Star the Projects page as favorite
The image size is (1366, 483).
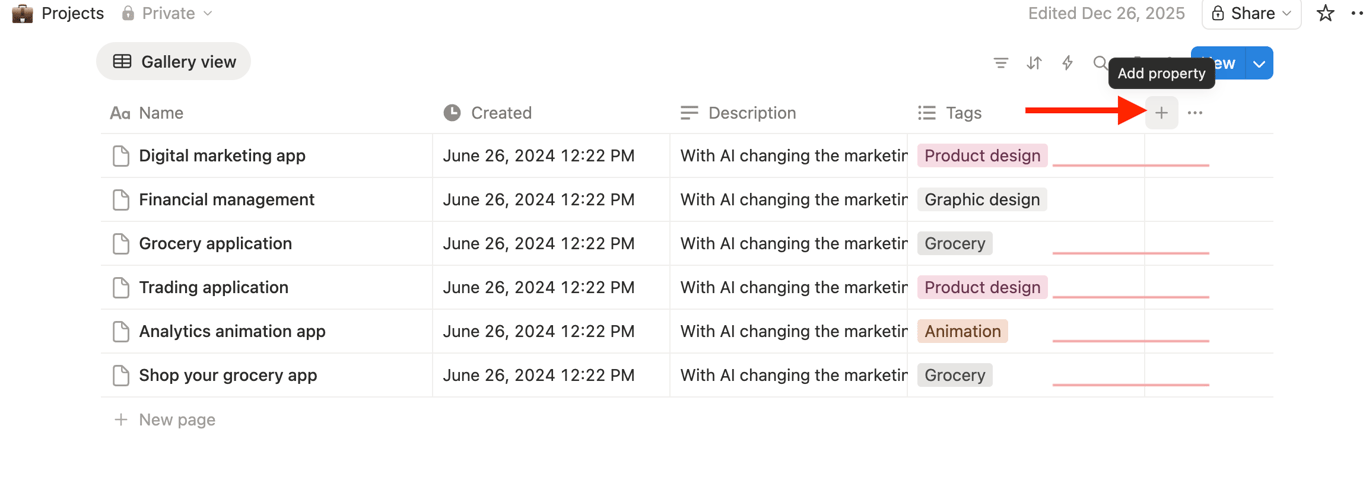click(1325, 13)
